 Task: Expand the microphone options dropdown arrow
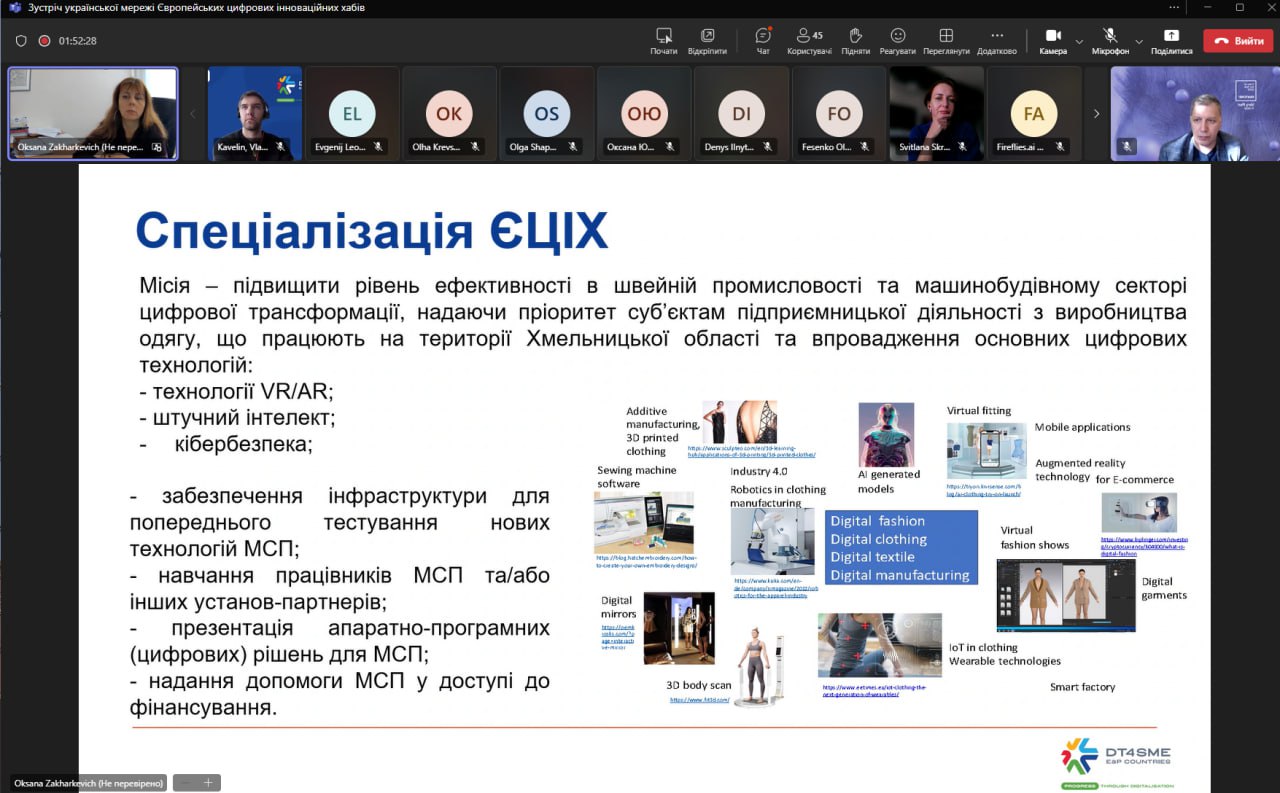(1137, 42)
